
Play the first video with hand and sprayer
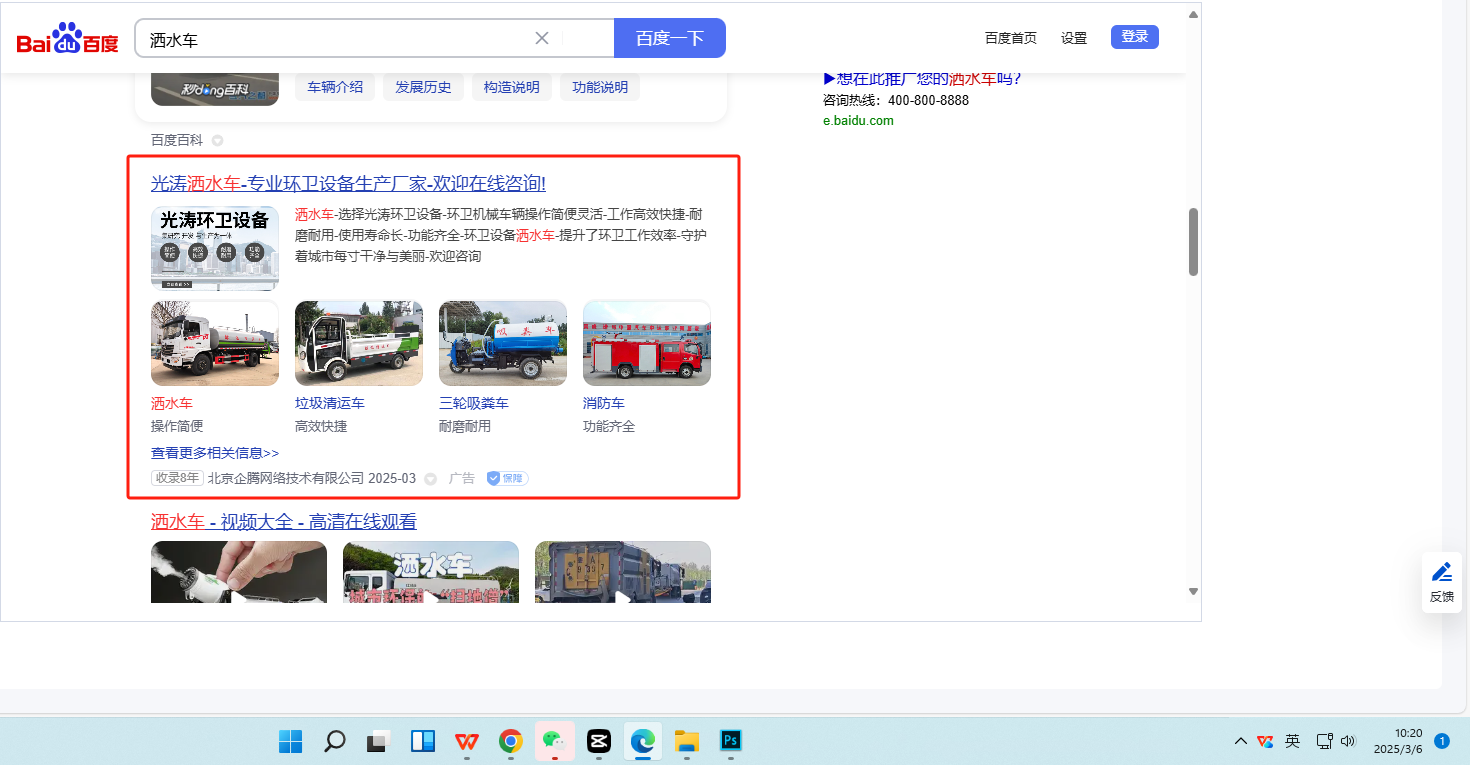239,572
